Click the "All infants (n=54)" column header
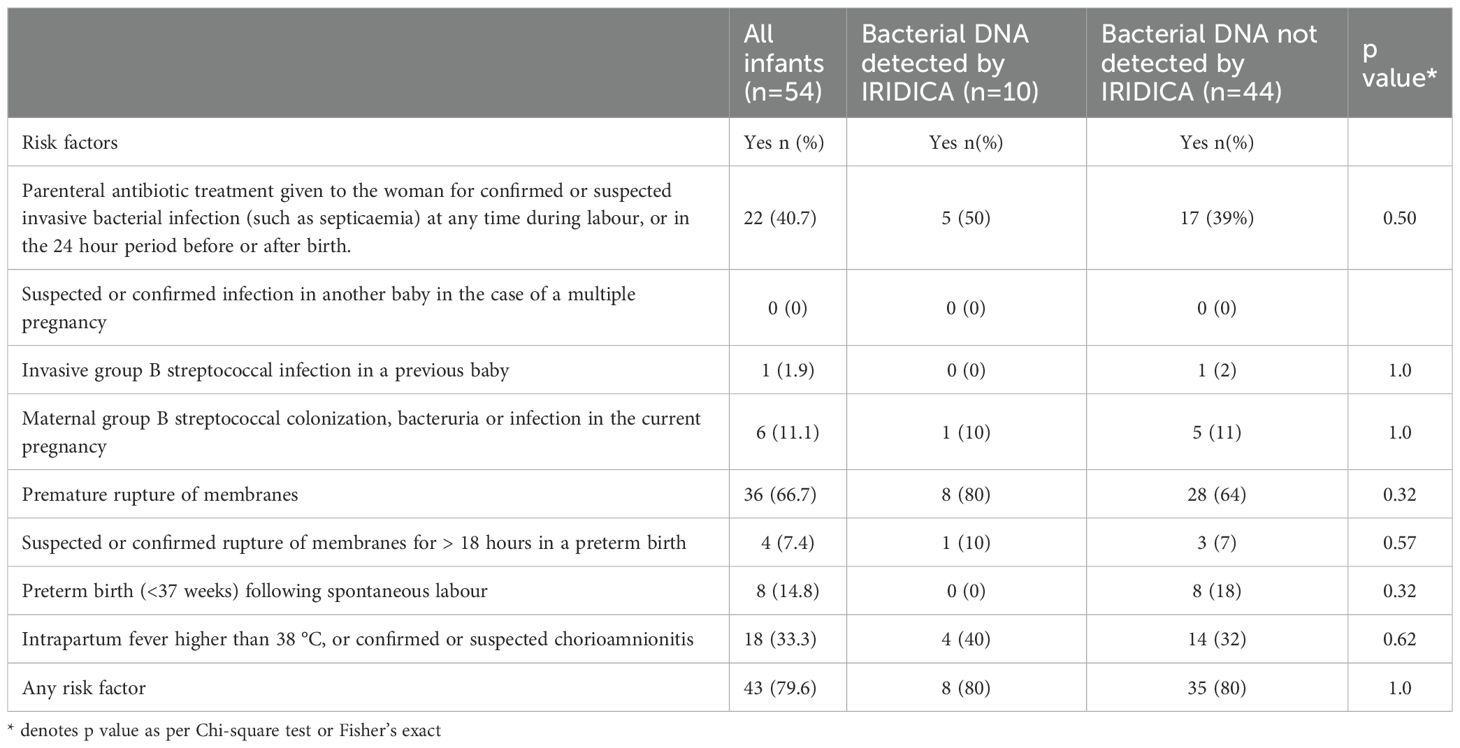The width and height of the screenshot is (1460, 748). coord(785,63)
